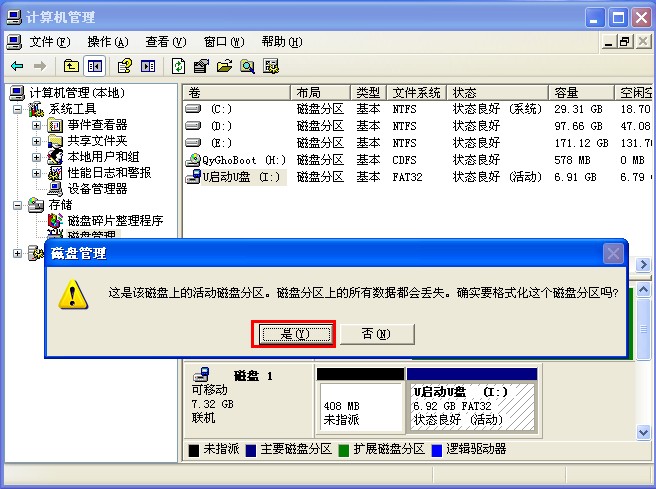Viewport: 656px width, 489px height.
Task: Click 是(Y) to confirm formatting
Action: point(293,334)
